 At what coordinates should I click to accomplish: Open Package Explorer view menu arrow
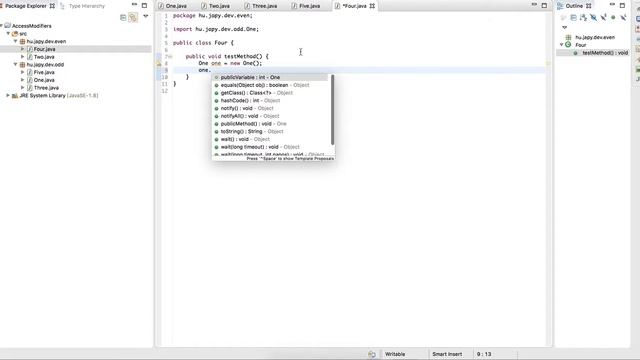[146, 16]
